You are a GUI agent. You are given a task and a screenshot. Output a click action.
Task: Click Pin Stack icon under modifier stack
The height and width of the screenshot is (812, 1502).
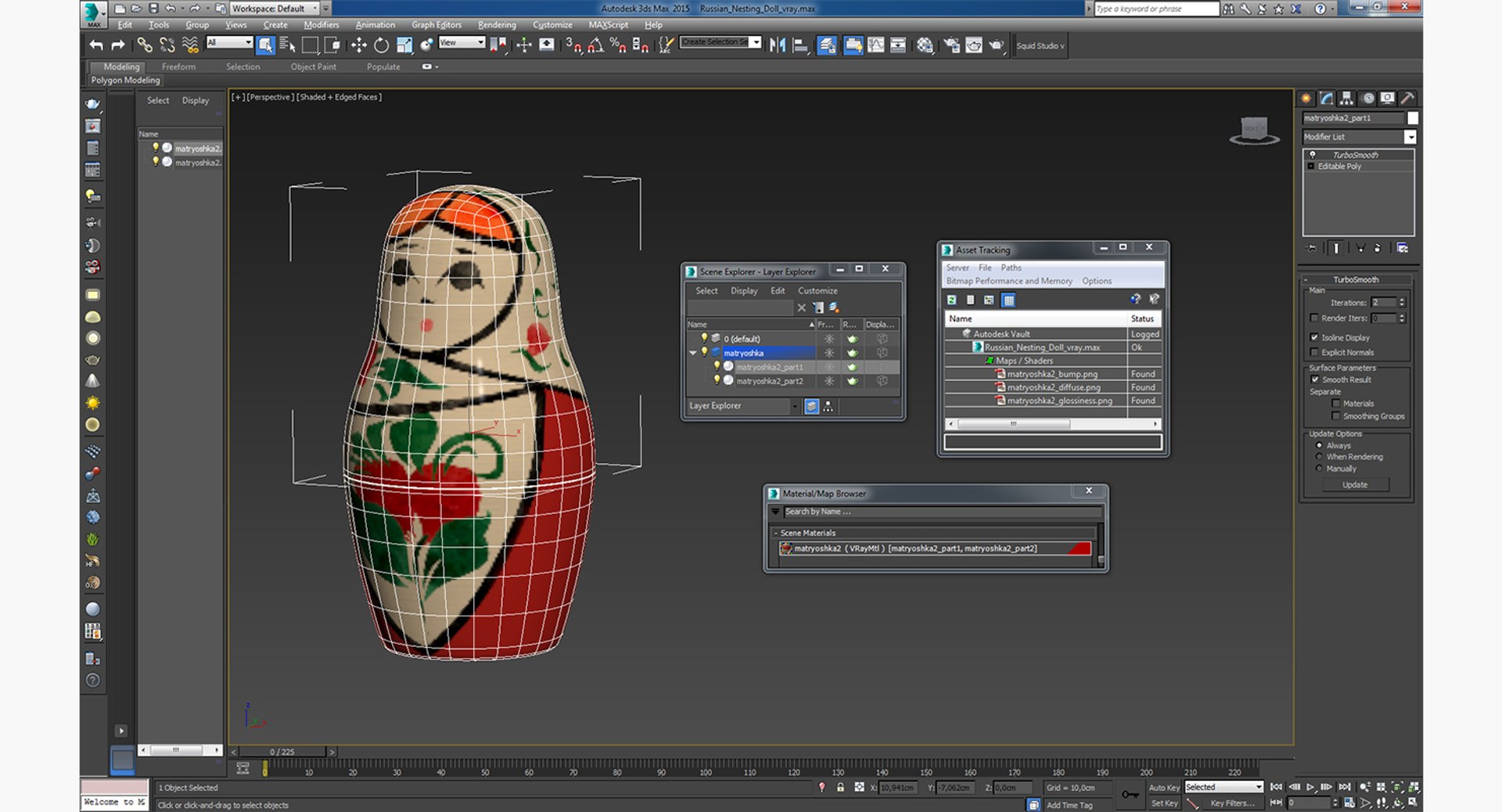point(1312,248)
